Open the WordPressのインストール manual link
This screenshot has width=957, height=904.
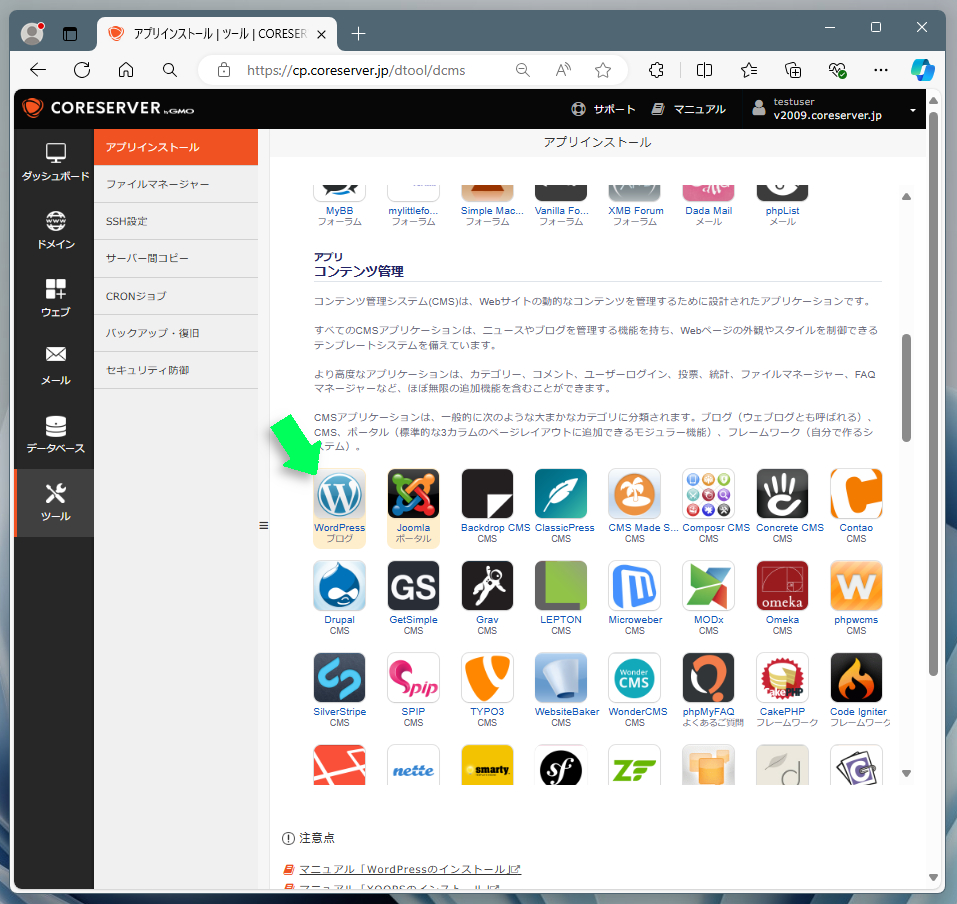[x=410, y=869]
